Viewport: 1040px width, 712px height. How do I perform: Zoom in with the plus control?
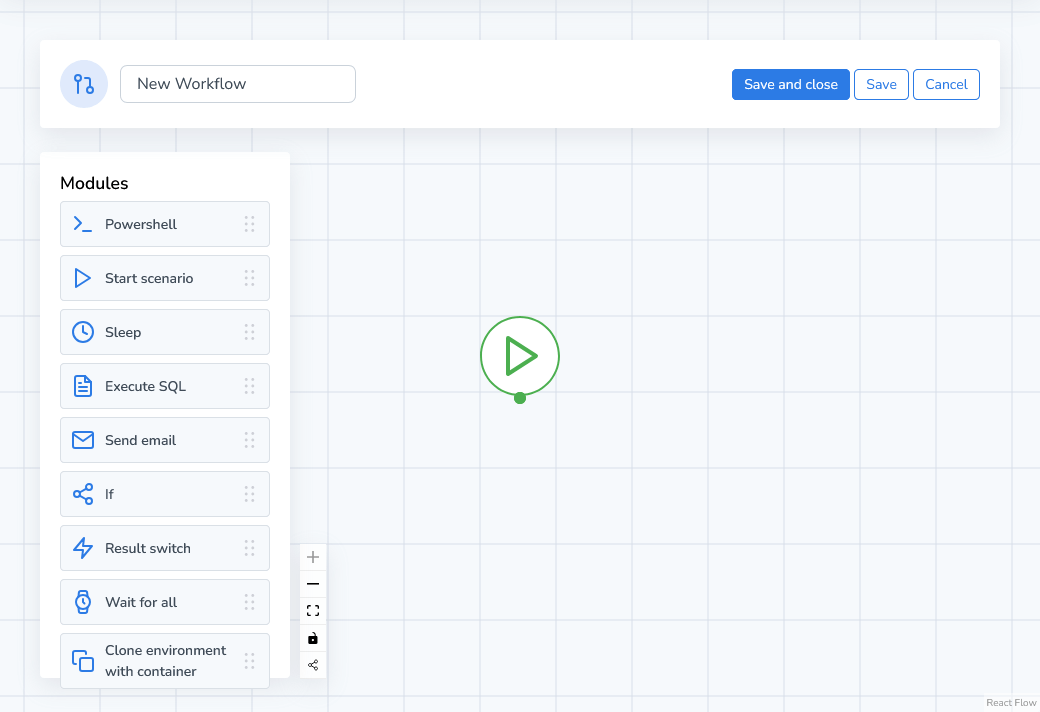tap(313, 557)
